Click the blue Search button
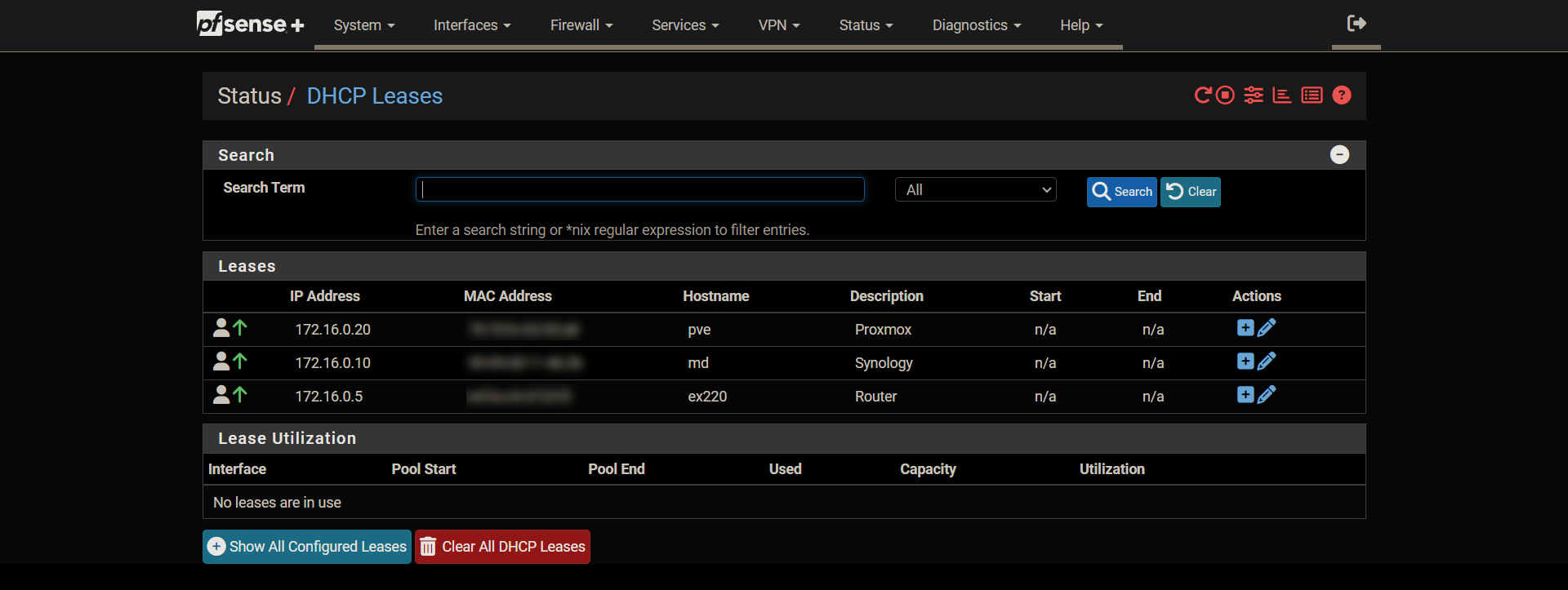The width and height of the screenshot is (1568, 590). click(x=1121, y=192)
